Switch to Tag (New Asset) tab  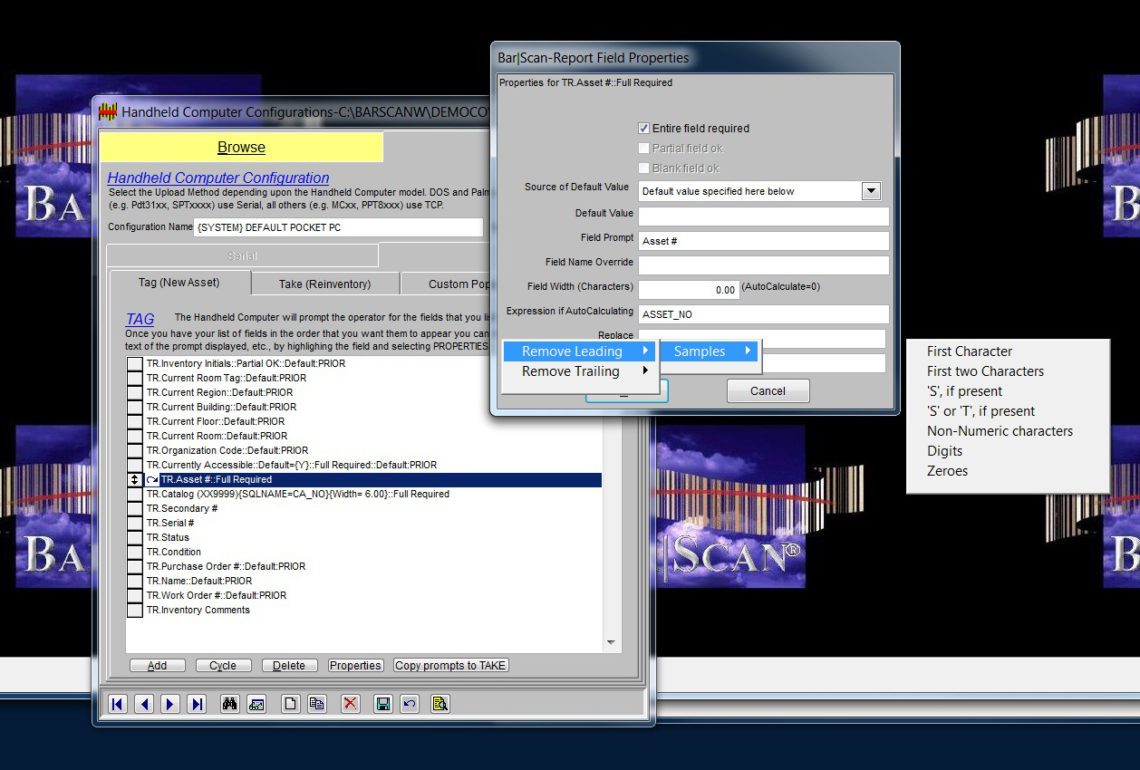click(179, 283)
